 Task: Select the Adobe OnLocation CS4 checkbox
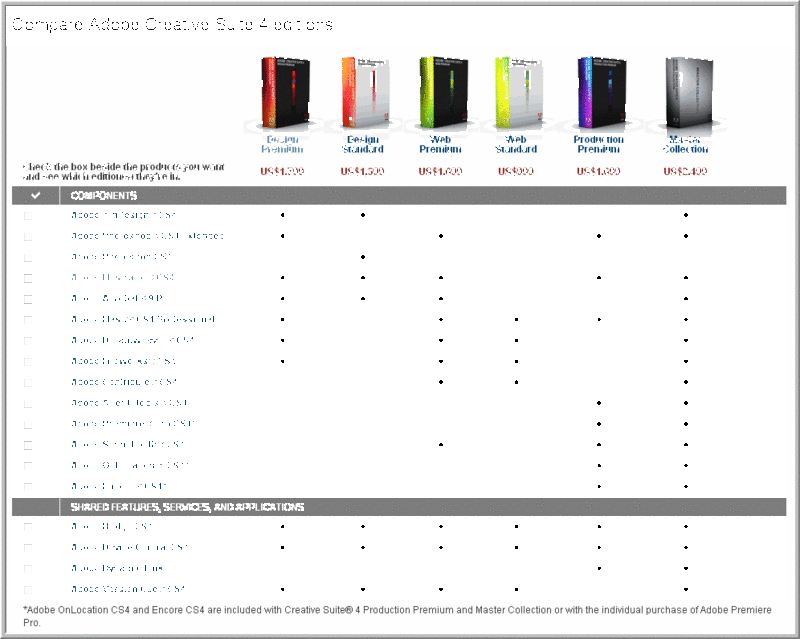pyautogui.click(x=28, y=466)
